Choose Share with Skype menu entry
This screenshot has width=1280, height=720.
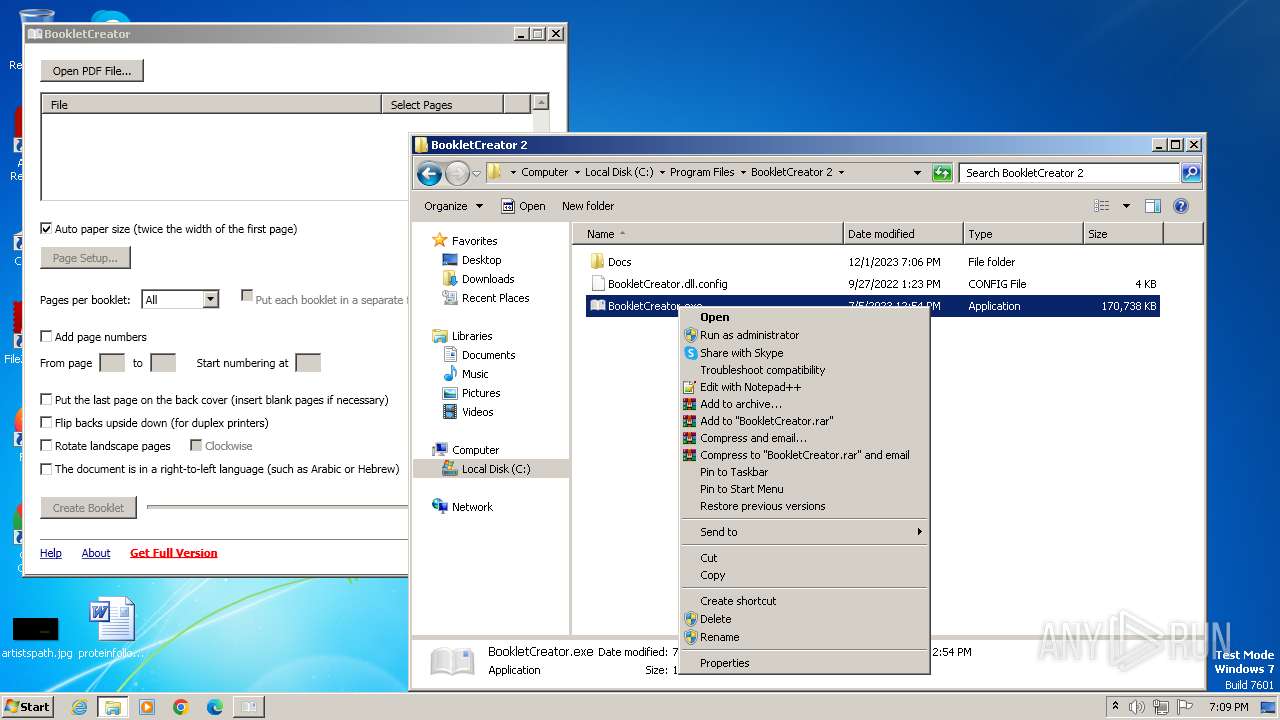pos(804,353)
